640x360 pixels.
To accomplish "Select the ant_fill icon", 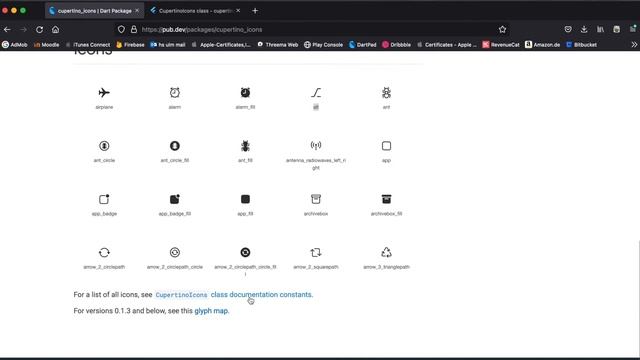I will click(x=245, y=146).
